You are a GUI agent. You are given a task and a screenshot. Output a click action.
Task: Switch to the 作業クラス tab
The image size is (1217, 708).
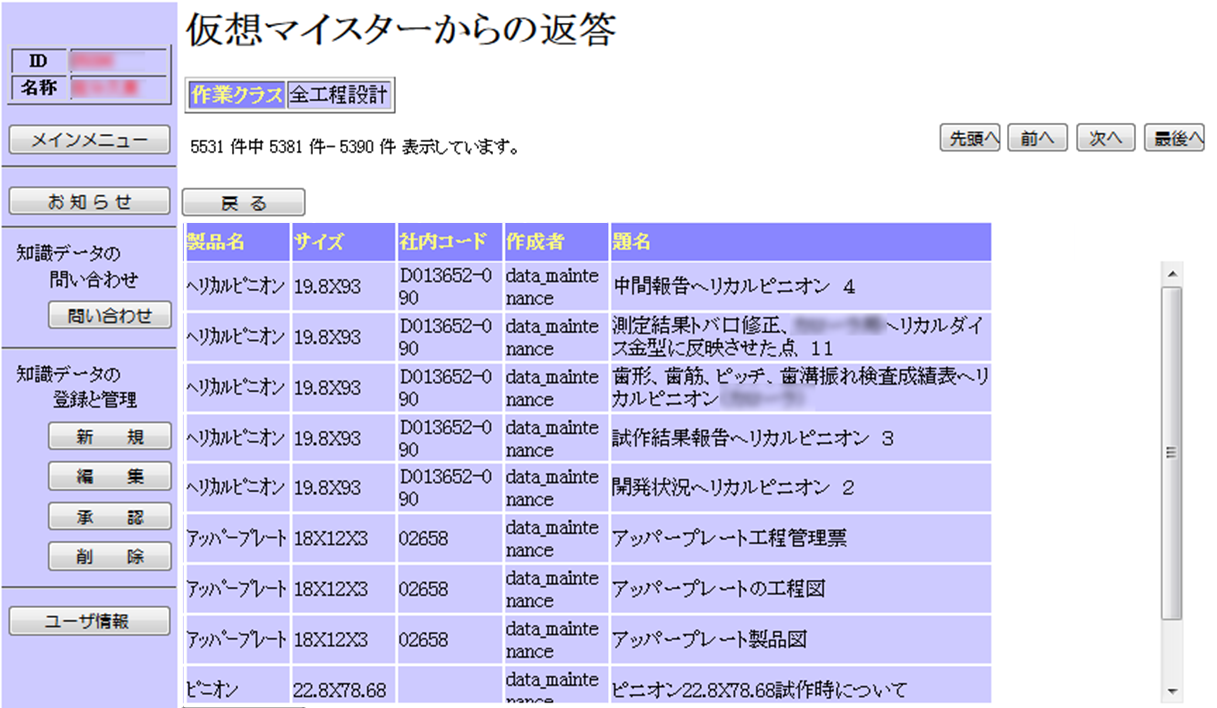(237, 95)
